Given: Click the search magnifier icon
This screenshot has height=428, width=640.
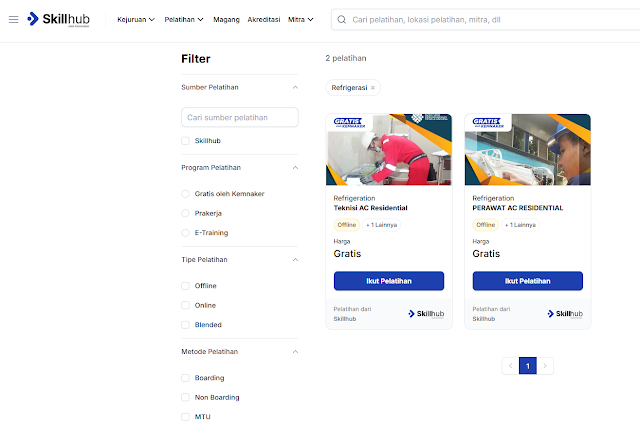Looking at the screenshot, I should 342,20.
